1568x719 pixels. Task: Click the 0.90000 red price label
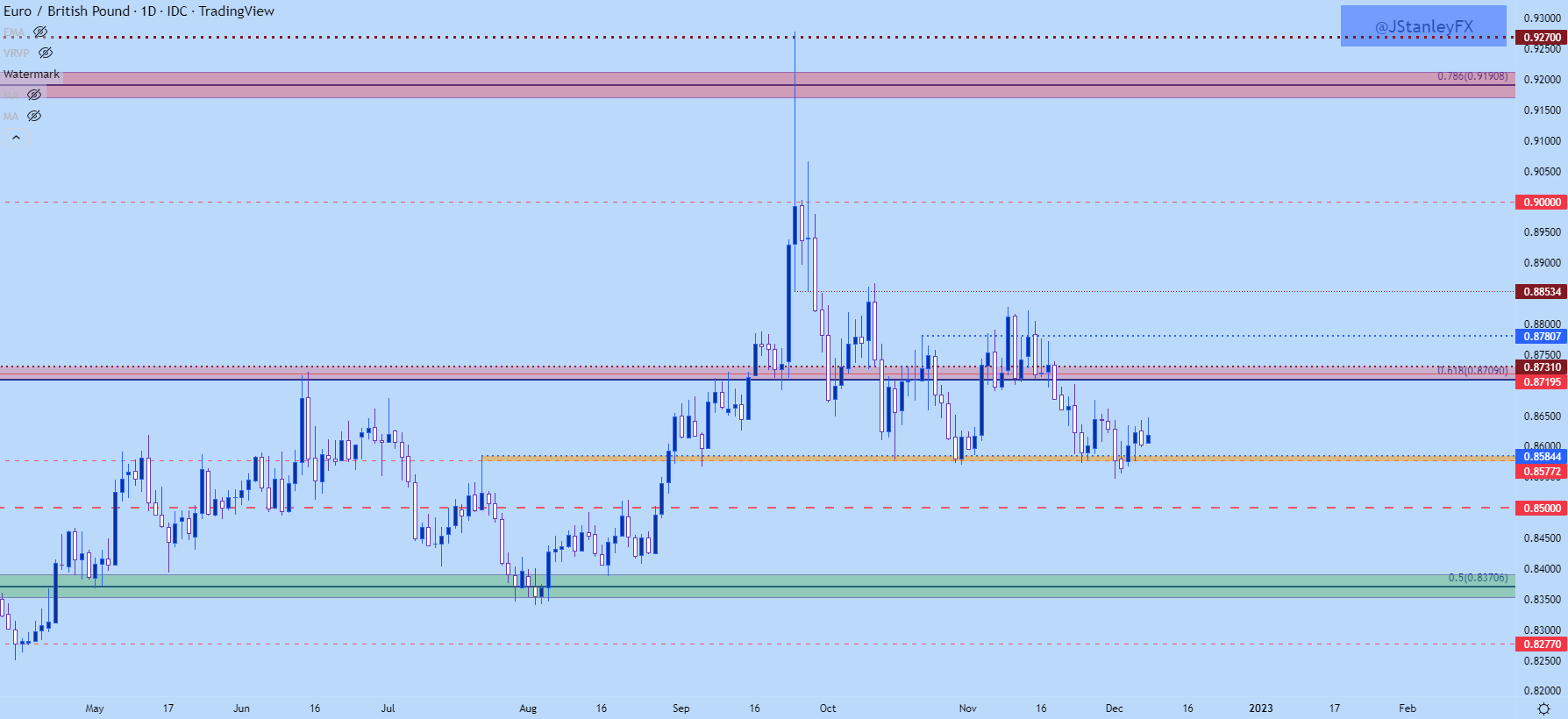pyautogui.click(x=1542, y=203)
